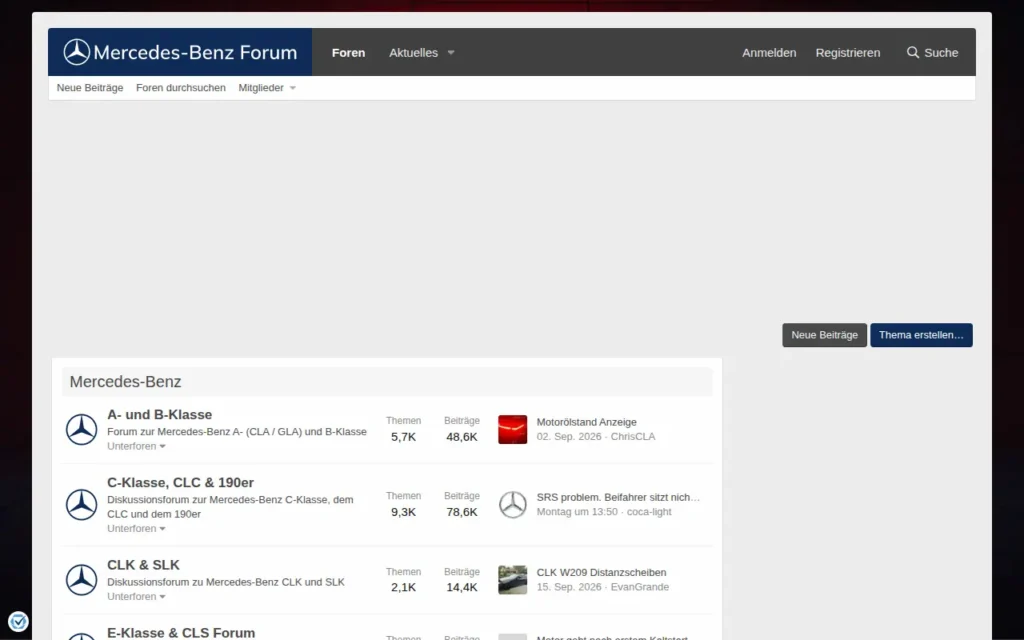Open the Mitglieder menu item
This screenshot has height=640, width=1024.
coord(261,88)
